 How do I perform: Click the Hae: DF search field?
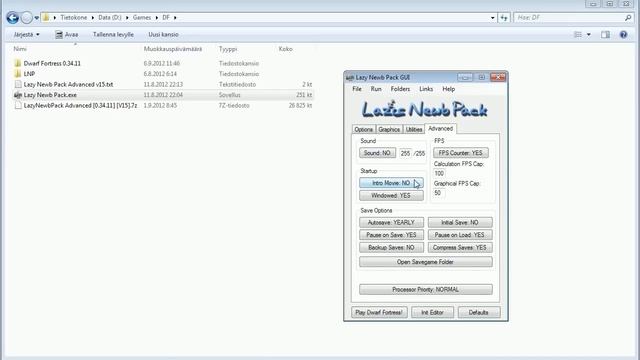[x=569, y=18]
